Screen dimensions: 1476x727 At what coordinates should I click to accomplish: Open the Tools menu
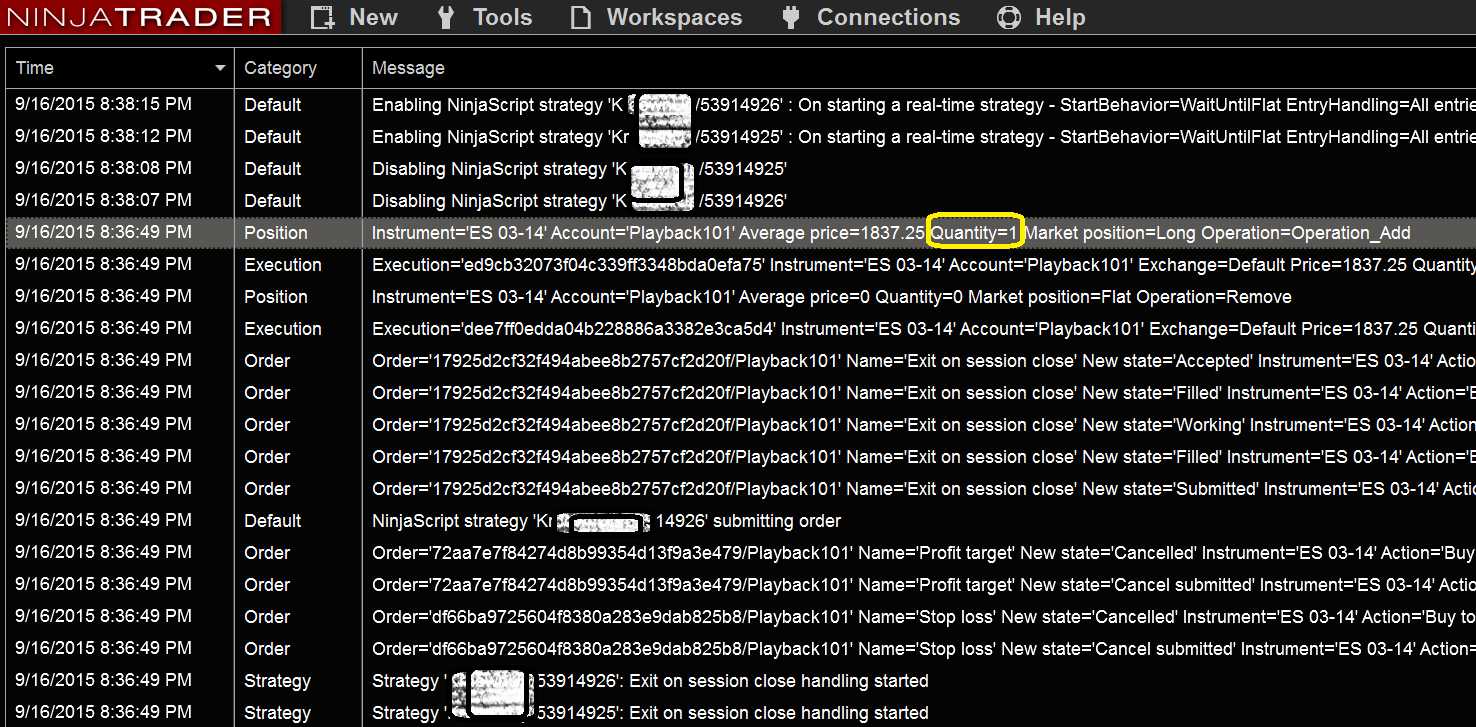click(x=485, y=17)
